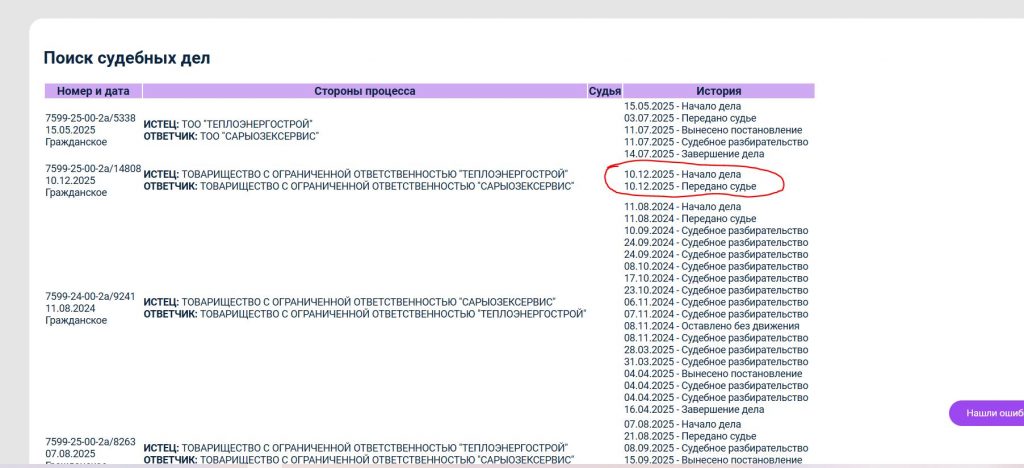The image size is (1024, 468).
Task: Click the 'Номер и дата' column header
Action: [93, 91]
